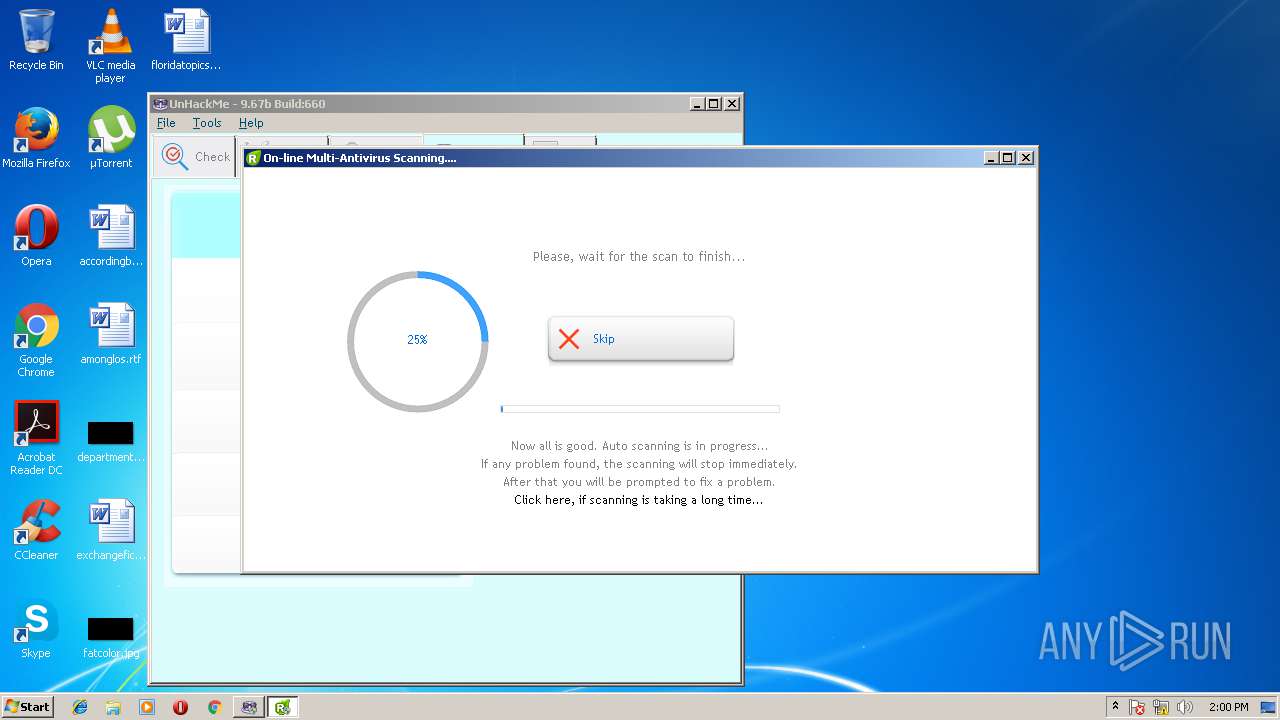Click 'If any problem found' text line
The image size is (1280, 720).
tap(639, 464)
